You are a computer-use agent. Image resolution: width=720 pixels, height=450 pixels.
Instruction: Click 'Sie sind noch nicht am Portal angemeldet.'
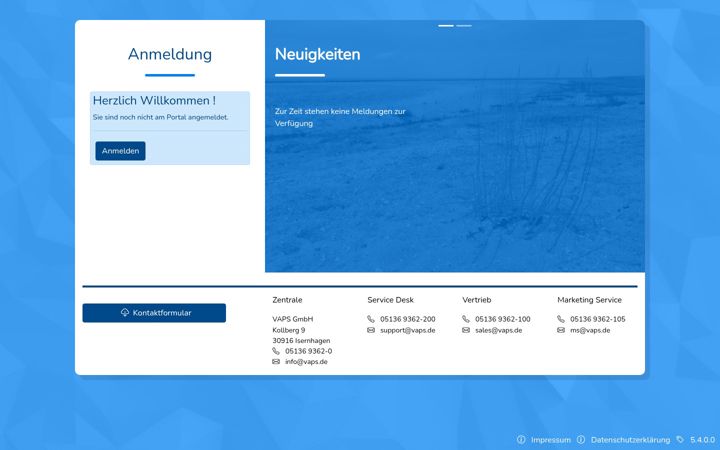tap(161, 118)
